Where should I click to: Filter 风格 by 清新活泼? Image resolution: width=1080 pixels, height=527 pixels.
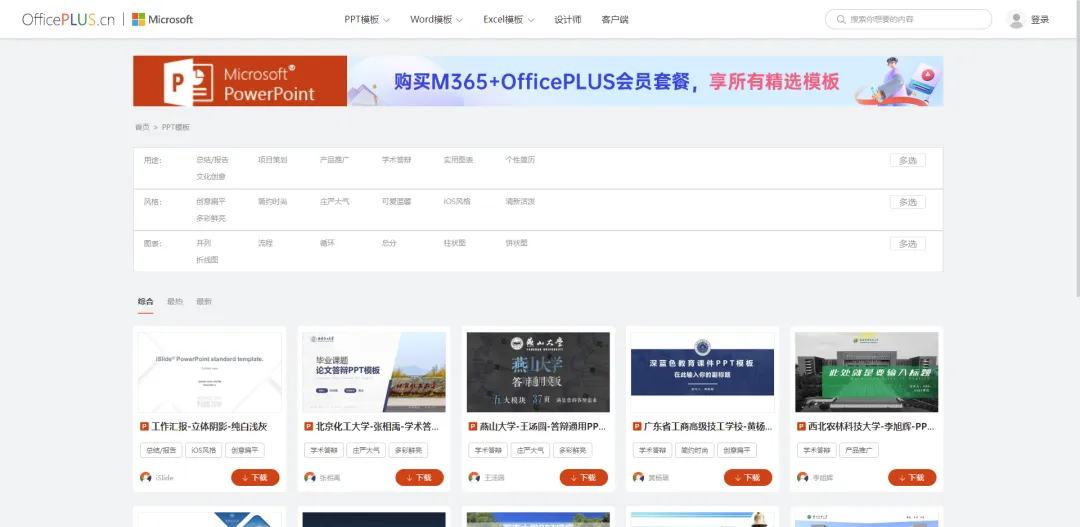coord(520,202)
